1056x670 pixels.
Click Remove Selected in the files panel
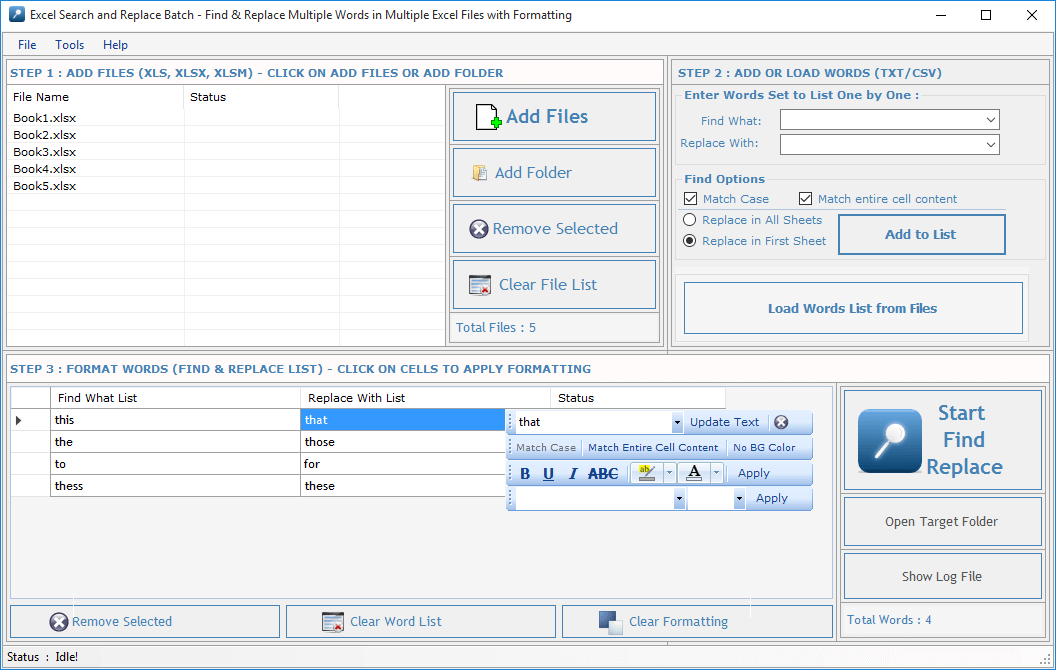(x=554, y=229)
